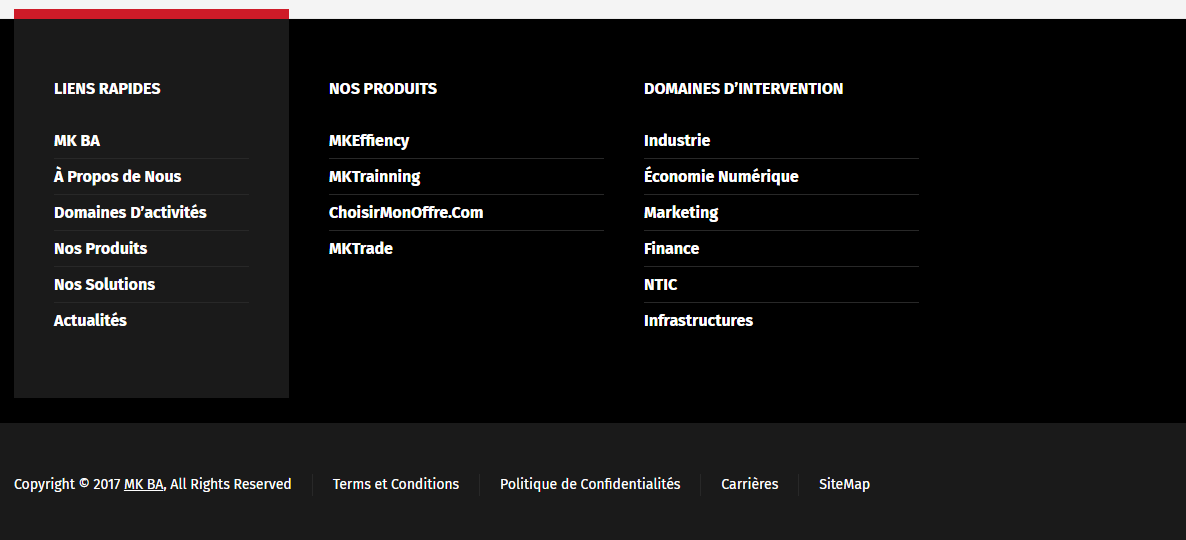View Politique de Confidentialités
1186x540 pixels.
(590, 485)
